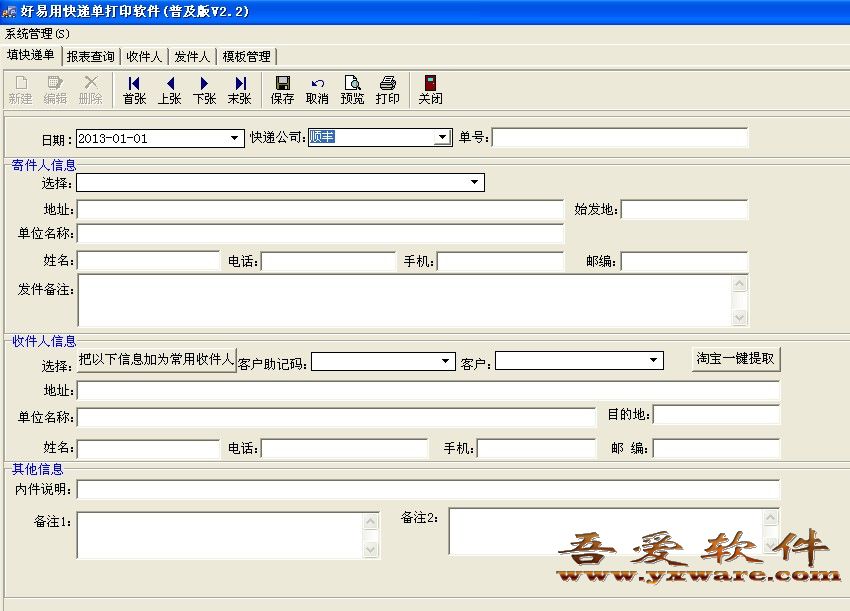
Task: Click the 单号 input field
Action: (620, 138)
